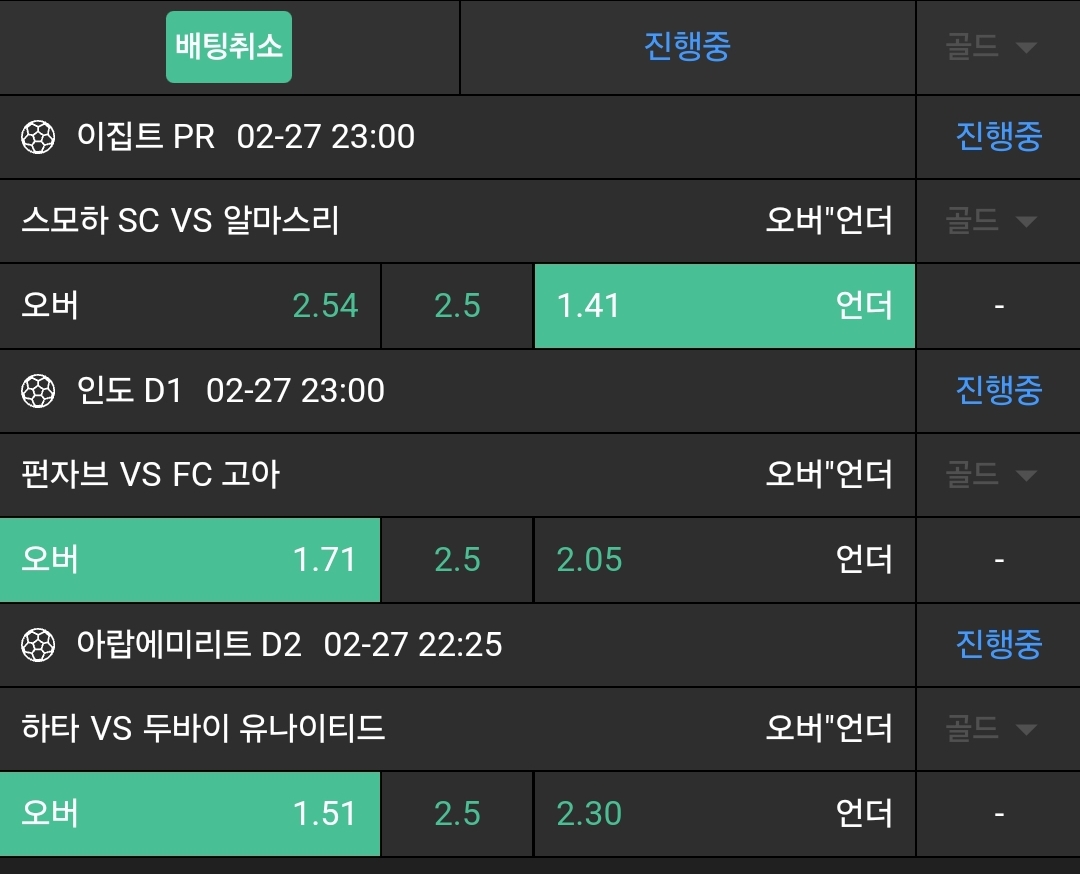Viewport: 1080px width, 874px height.
Task: Pick 언더 2.05 odds for 펀자브 match
Action: point(724,560)
